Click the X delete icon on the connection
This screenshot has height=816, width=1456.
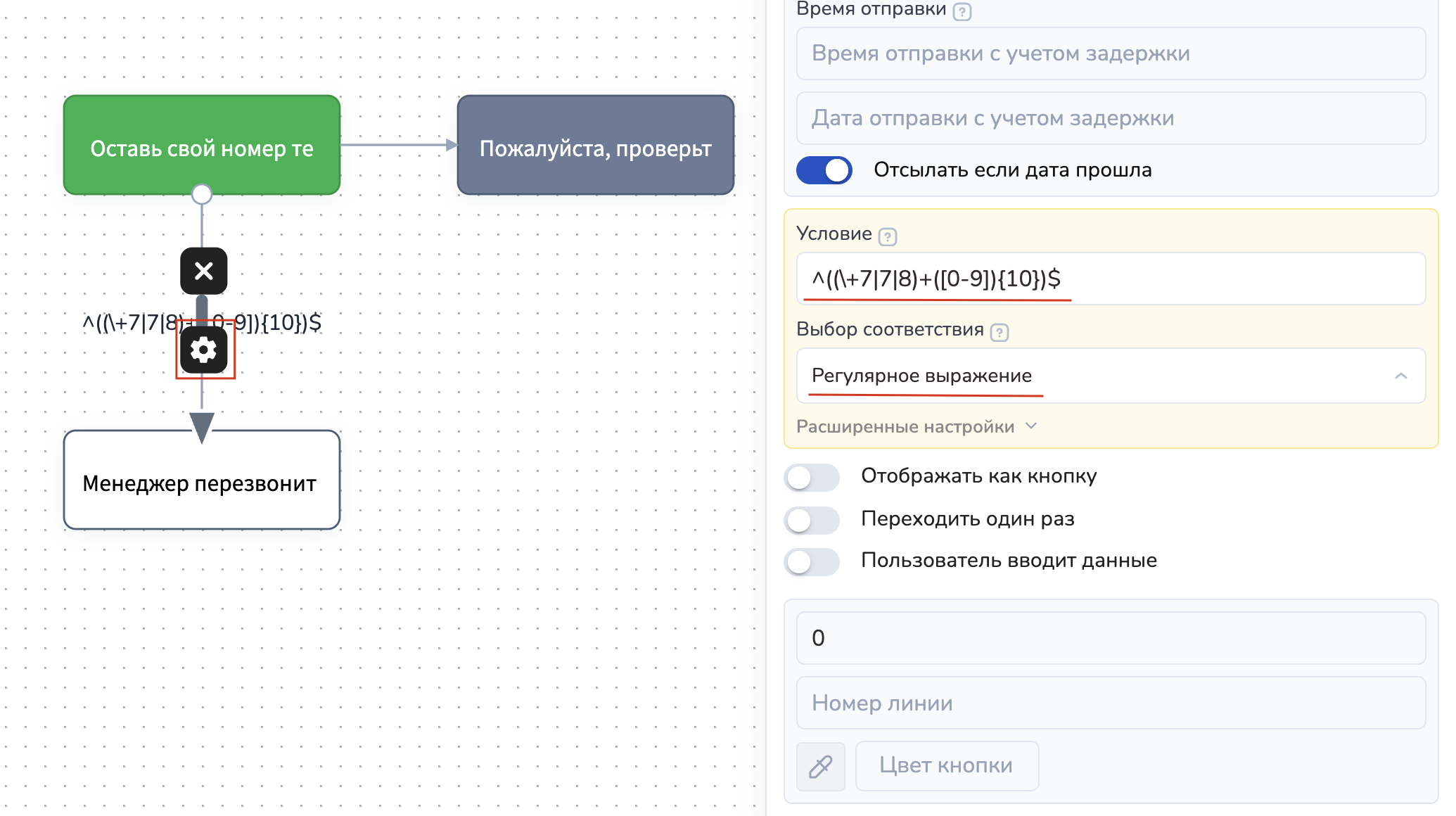204,271
